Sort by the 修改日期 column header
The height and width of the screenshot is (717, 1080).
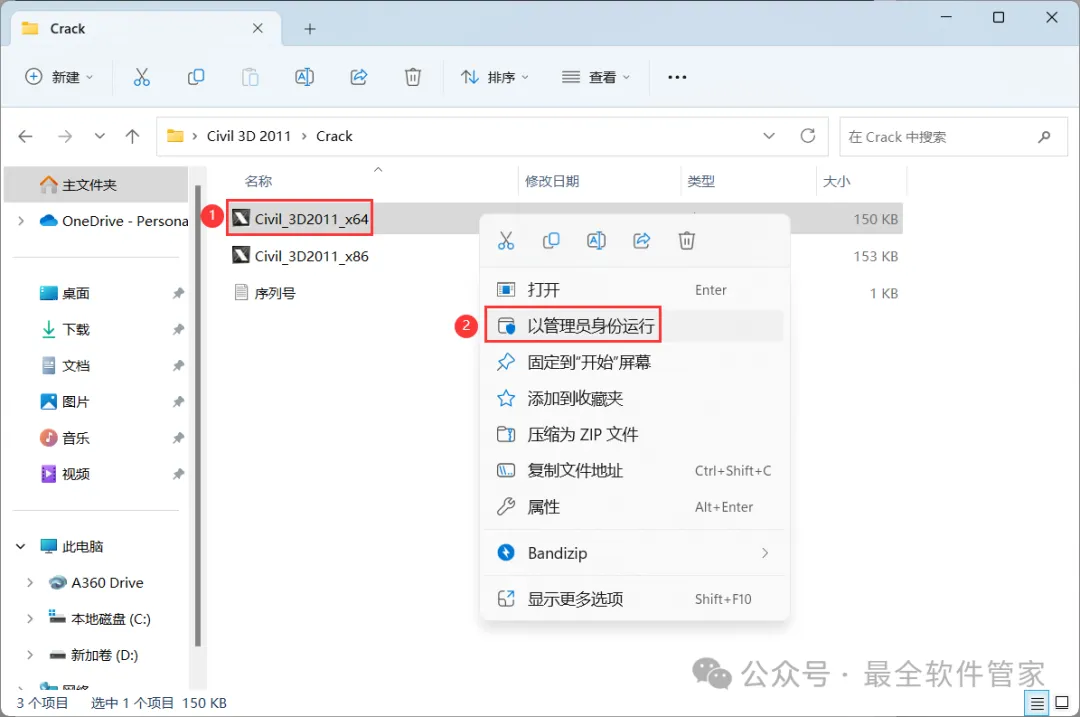(552, 181)
